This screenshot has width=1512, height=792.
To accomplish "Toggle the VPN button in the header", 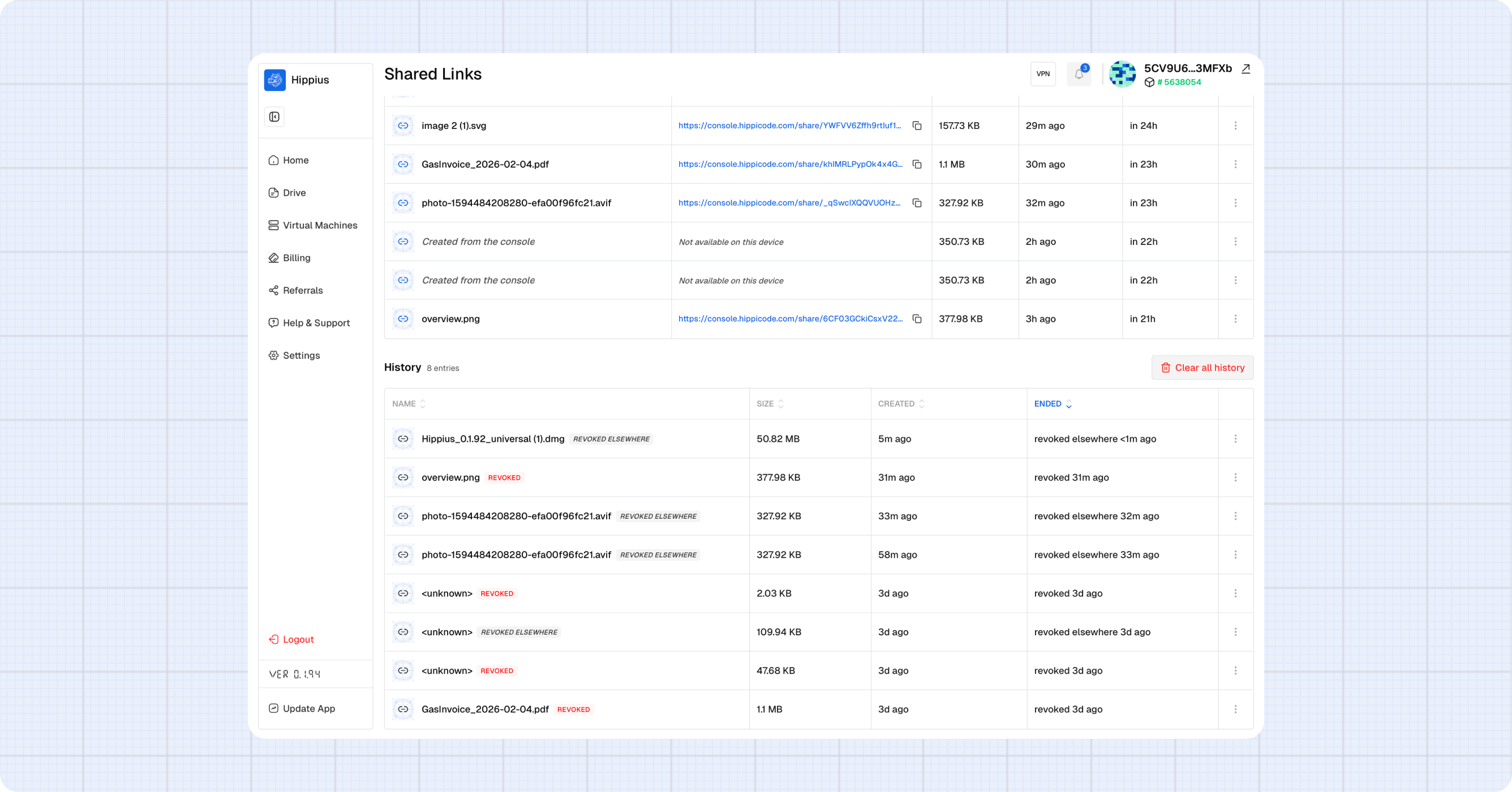I will [x=1043, y=74].
